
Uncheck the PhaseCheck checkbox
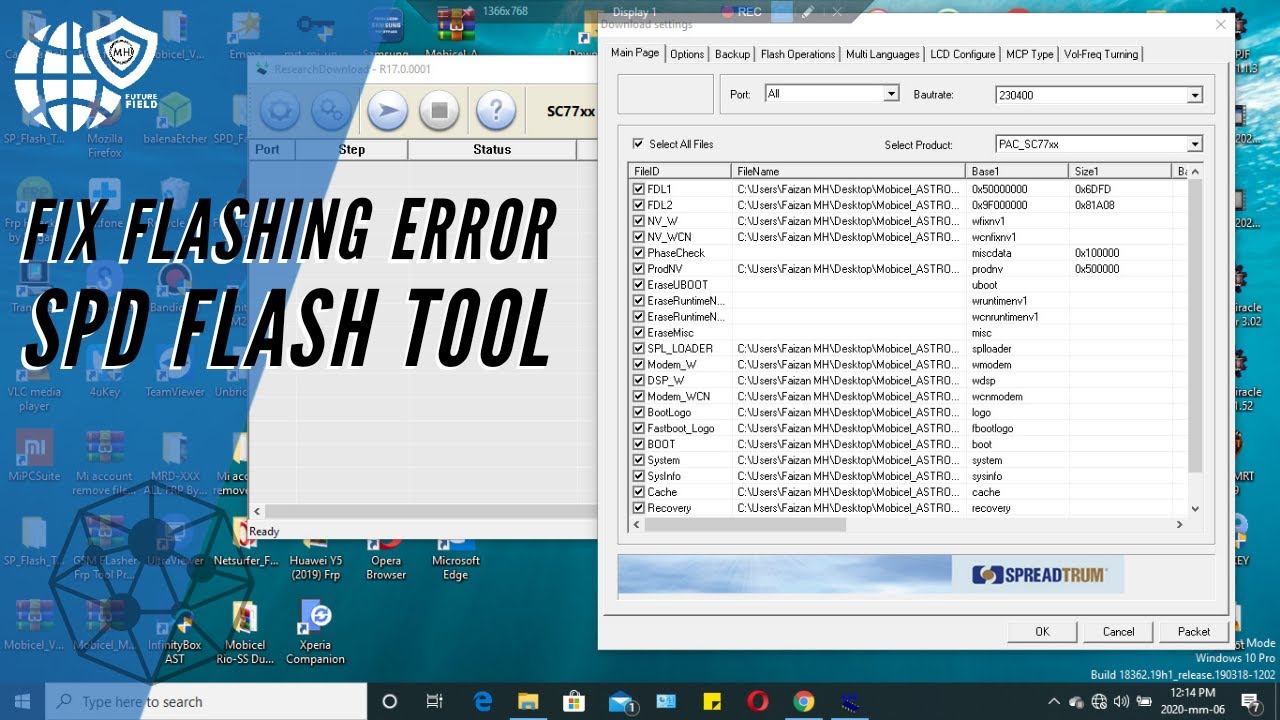pyautogui.click(x=638, y=253)
